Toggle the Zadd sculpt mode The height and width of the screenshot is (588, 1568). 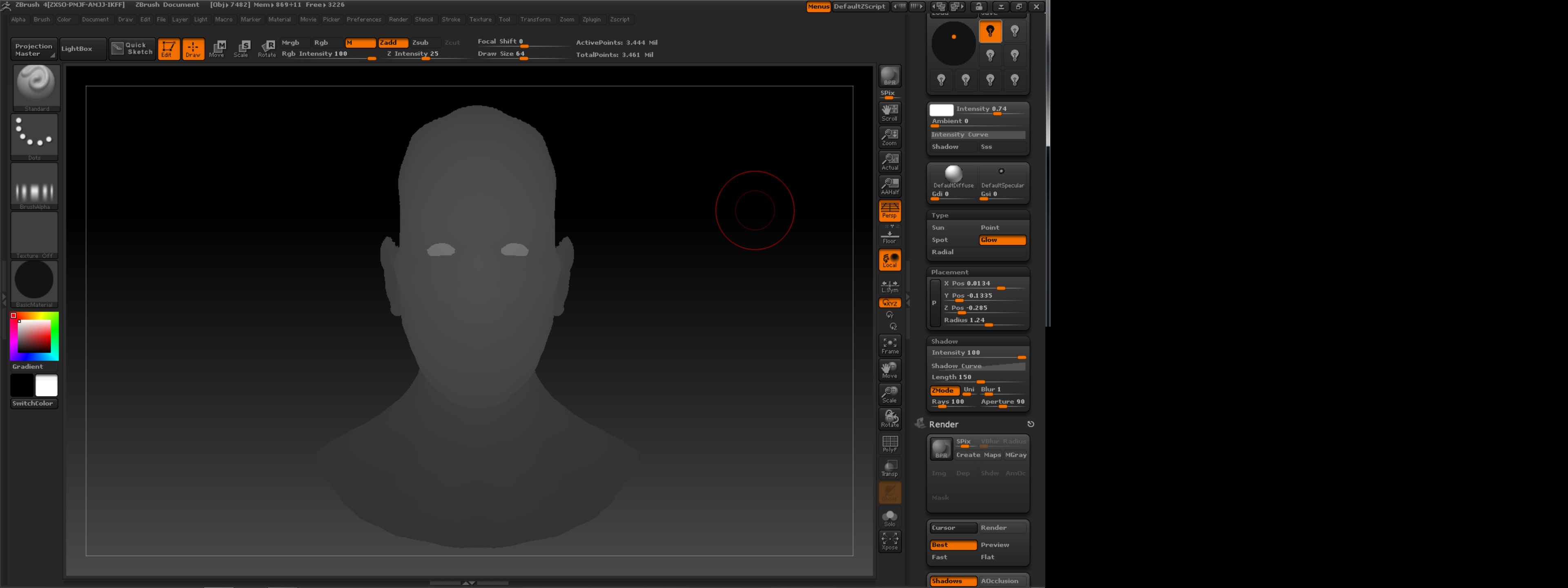tap(392, 42)
